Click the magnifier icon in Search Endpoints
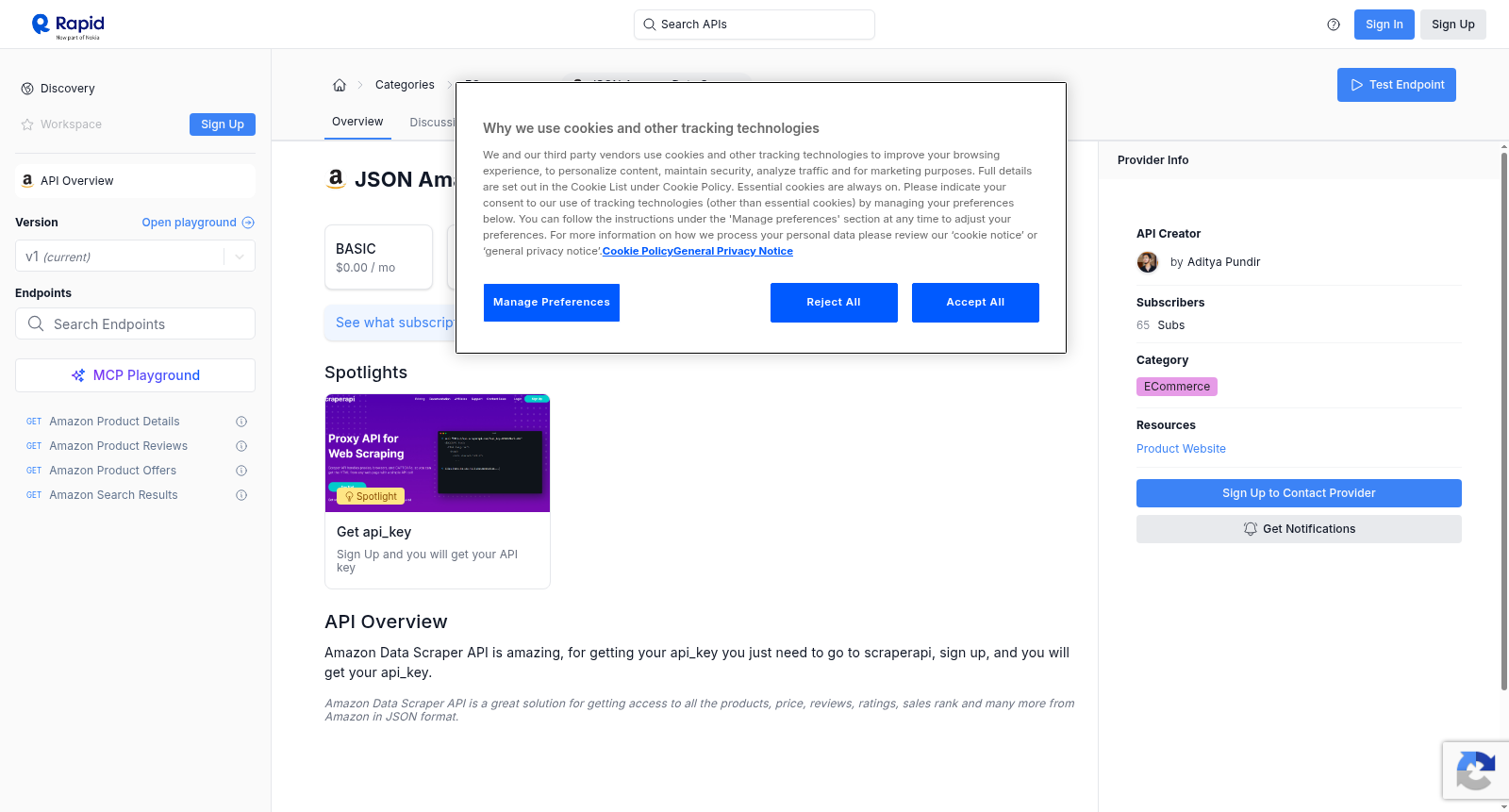The image size is (1509, 812). [x=36, y=323]
